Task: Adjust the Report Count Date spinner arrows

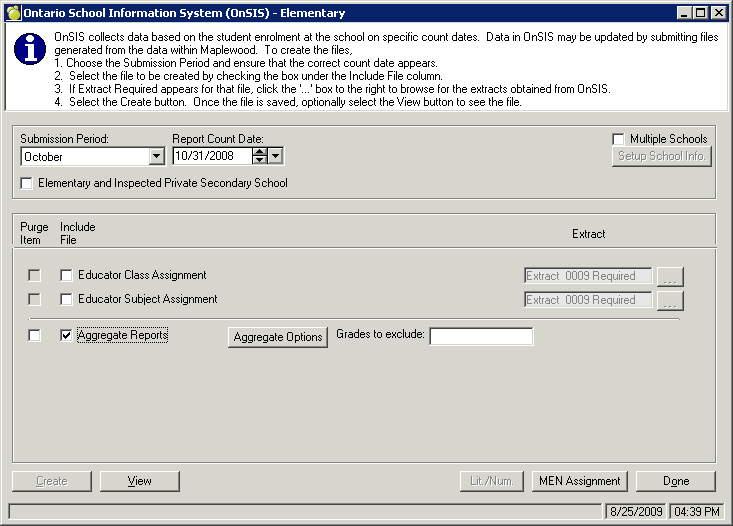Action: pos(260,156)
